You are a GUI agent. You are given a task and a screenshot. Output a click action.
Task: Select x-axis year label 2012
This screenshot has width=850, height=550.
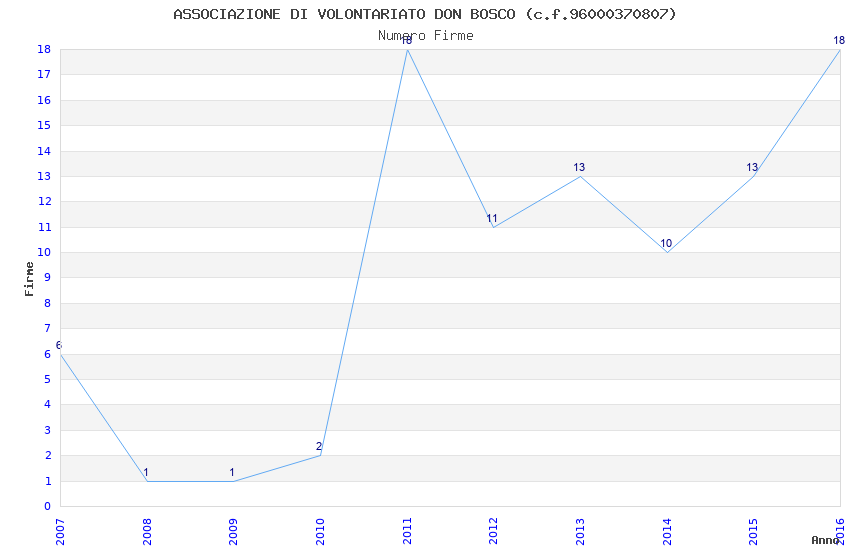pyautogui.click(x=493, y=532)
